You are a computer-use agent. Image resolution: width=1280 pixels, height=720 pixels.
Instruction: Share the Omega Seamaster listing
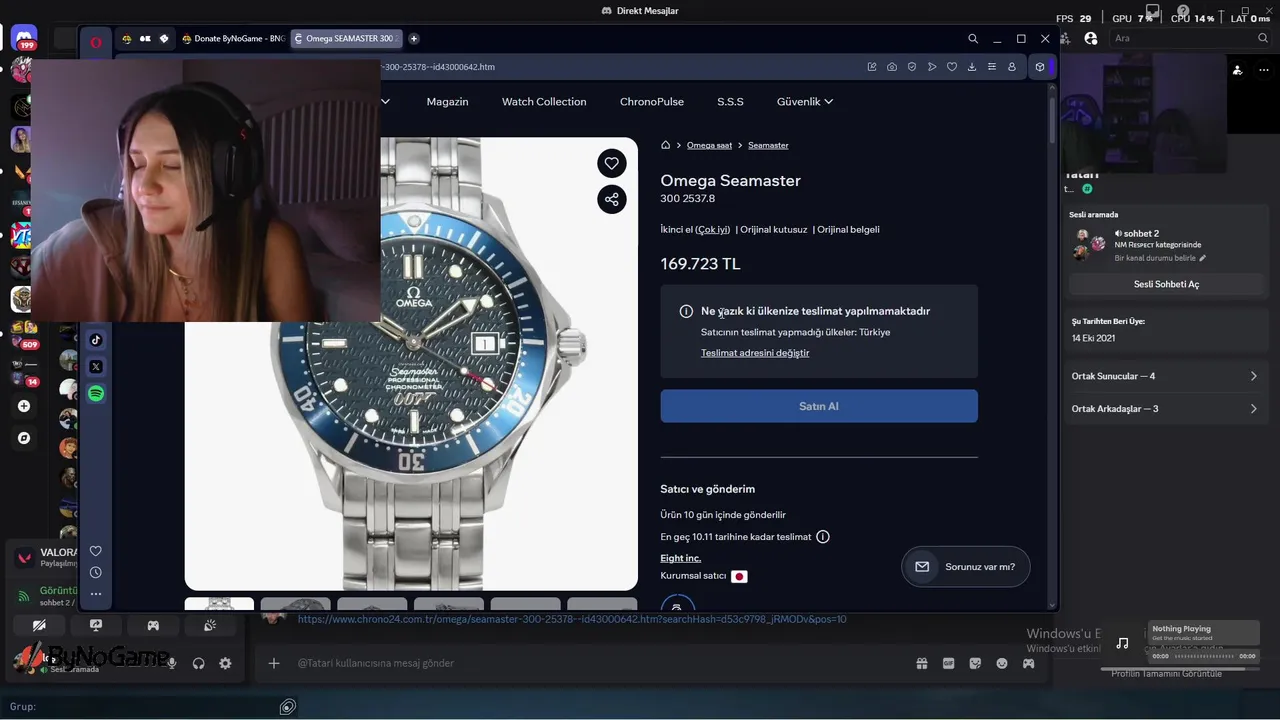click(x=611, y=199)
